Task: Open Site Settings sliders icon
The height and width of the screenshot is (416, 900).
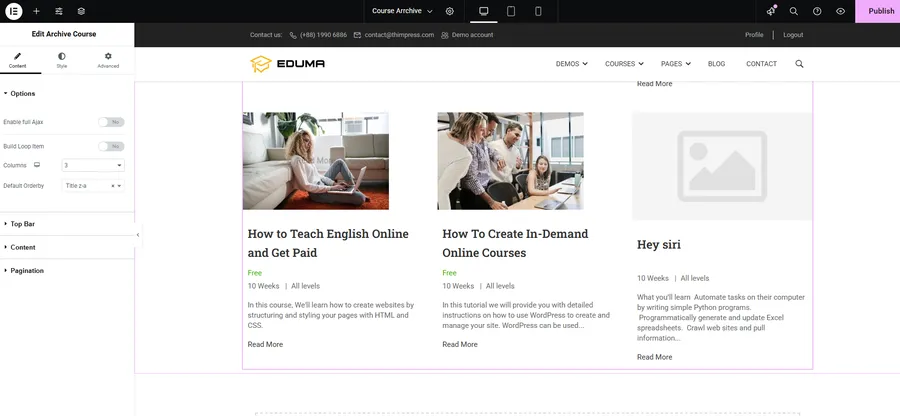Action: (x=59, y=11)
